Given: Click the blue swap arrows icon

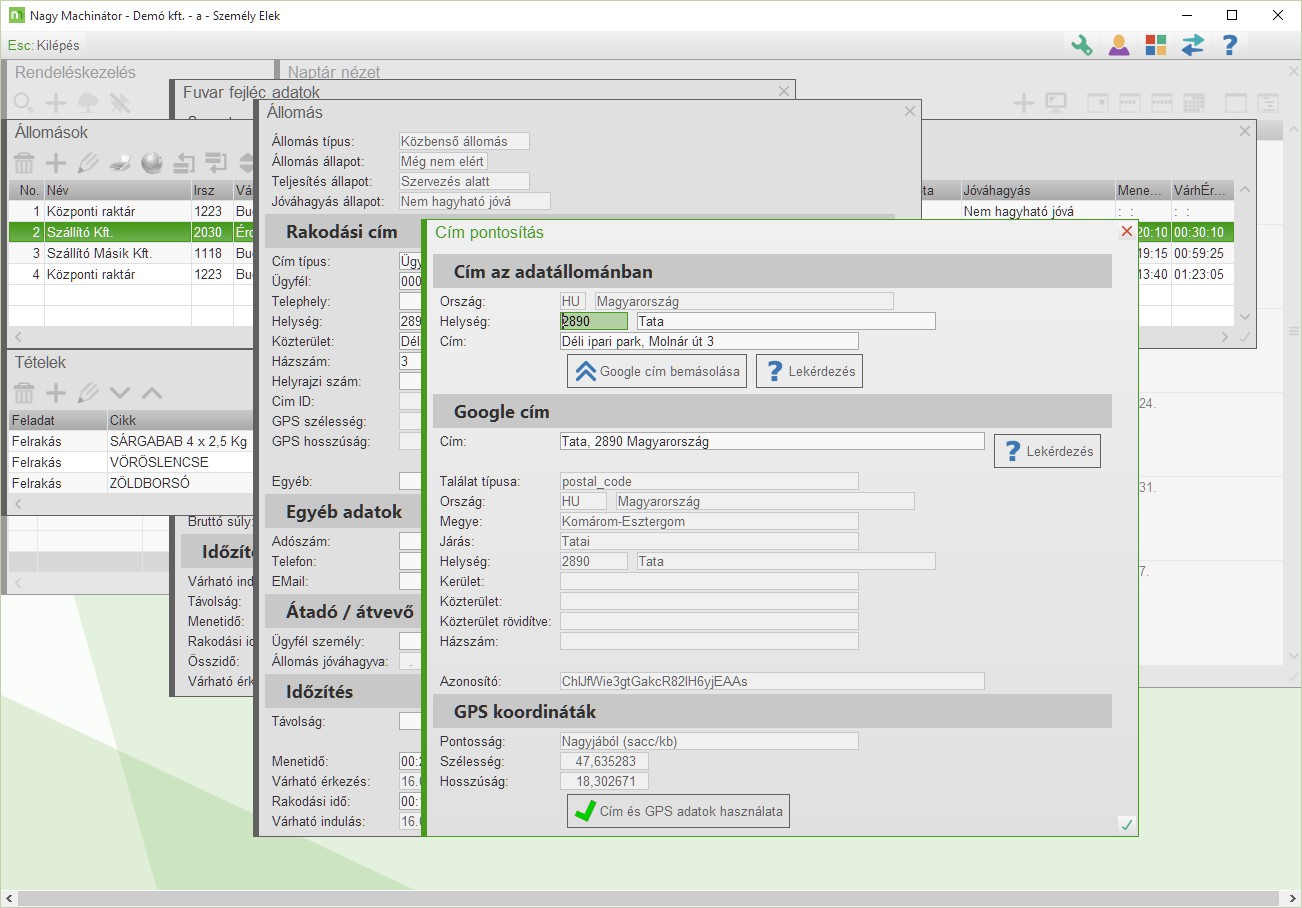Looking at the screenshot, I should pos(1192,45).
